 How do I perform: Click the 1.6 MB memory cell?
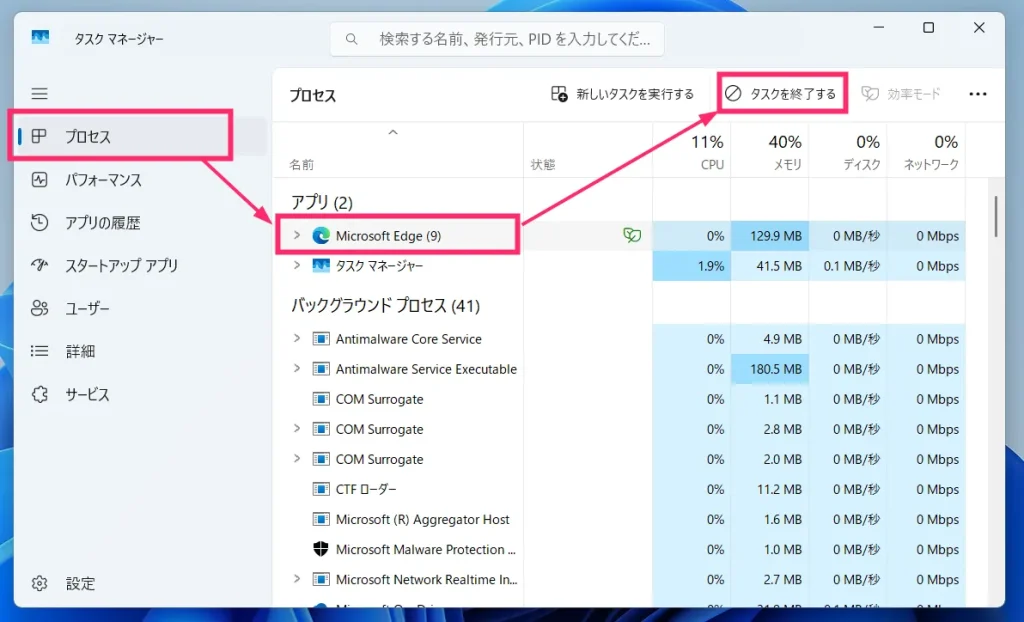tap(770, 519)
